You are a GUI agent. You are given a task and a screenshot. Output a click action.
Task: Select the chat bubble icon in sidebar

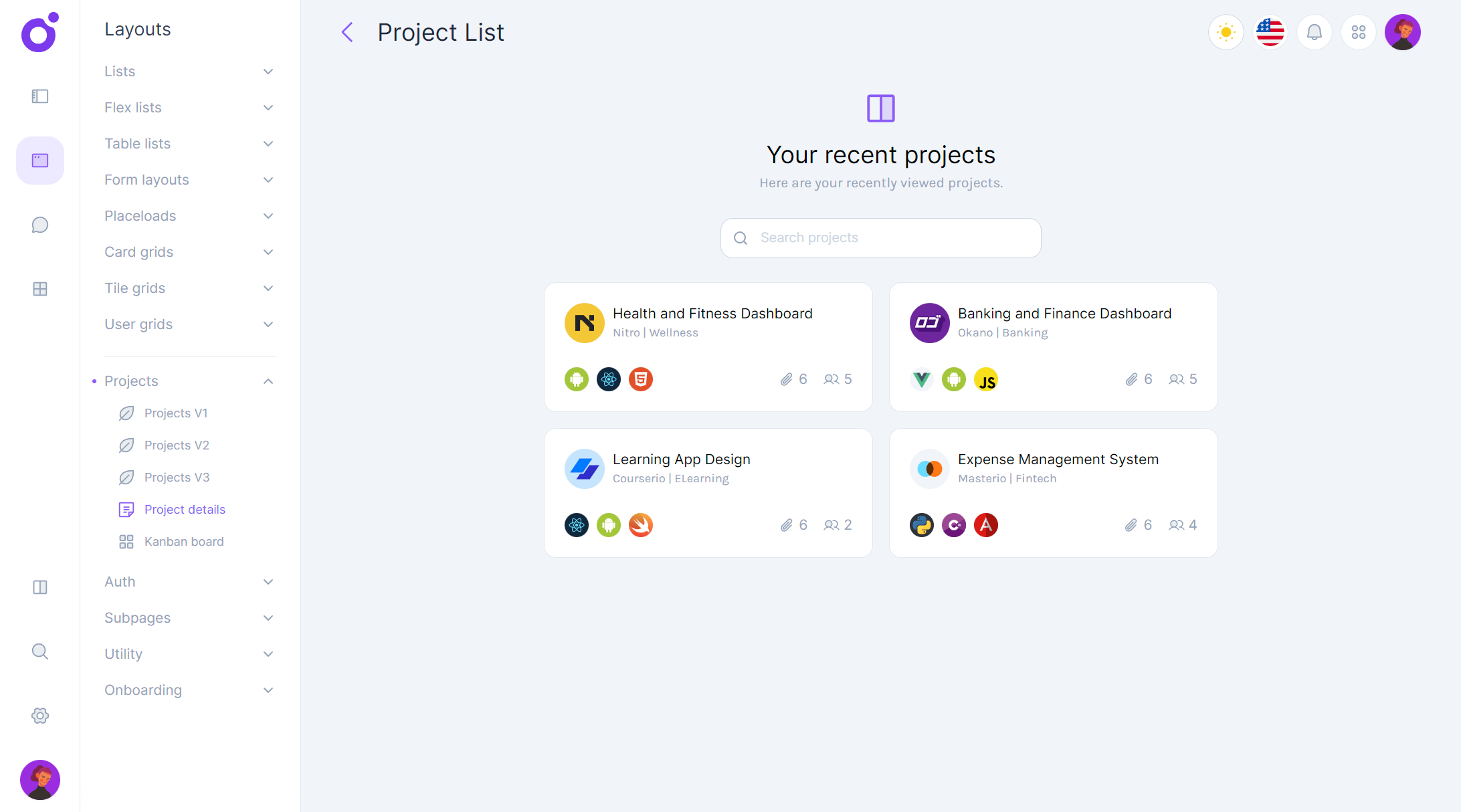pyautogui.click(x=39, y=225)
